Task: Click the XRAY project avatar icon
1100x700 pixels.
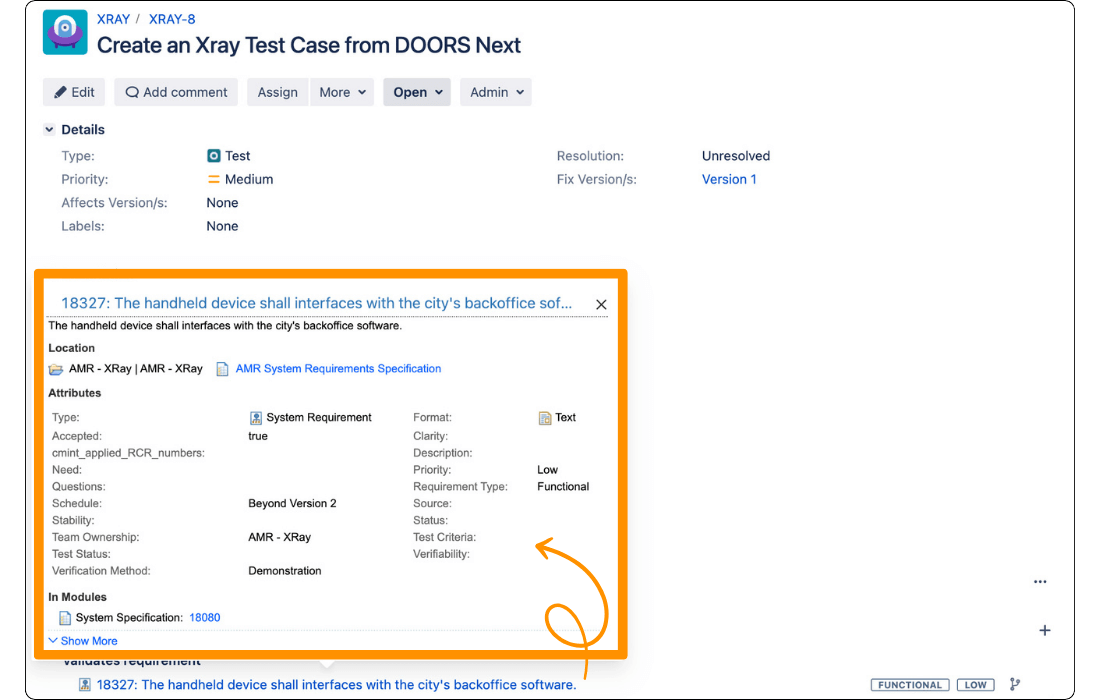Action: (65, 32)
